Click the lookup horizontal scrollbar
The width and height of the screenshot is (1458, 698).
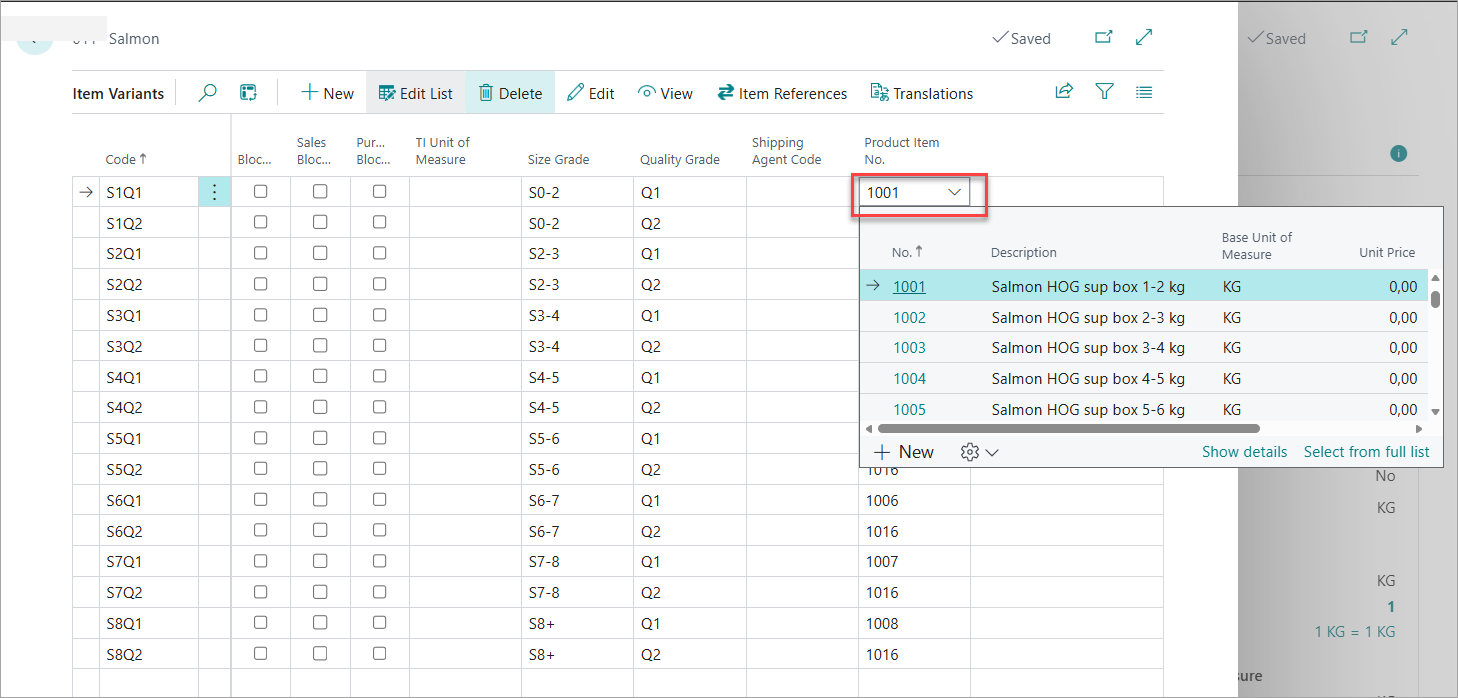pyautogui.click(x=1067, y=428)
